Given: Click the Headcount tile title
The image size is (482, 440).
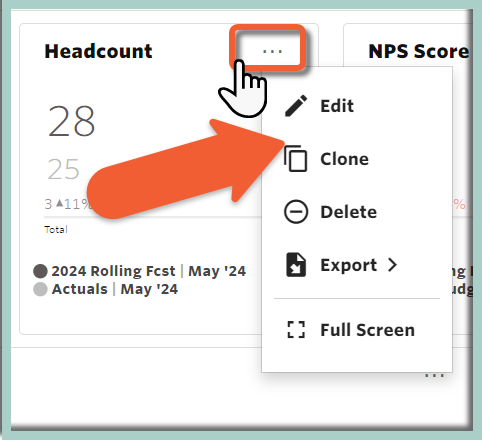Looking at the screenshot, I should [x=98, y=51].
